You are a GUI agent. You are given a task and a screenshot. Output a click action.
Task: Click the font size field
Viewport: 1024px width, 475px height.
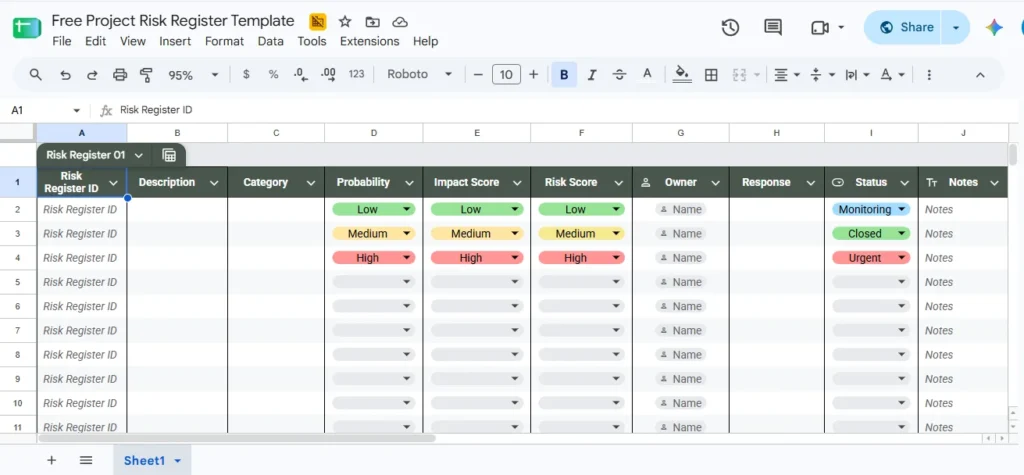click(x=506, y=74)
